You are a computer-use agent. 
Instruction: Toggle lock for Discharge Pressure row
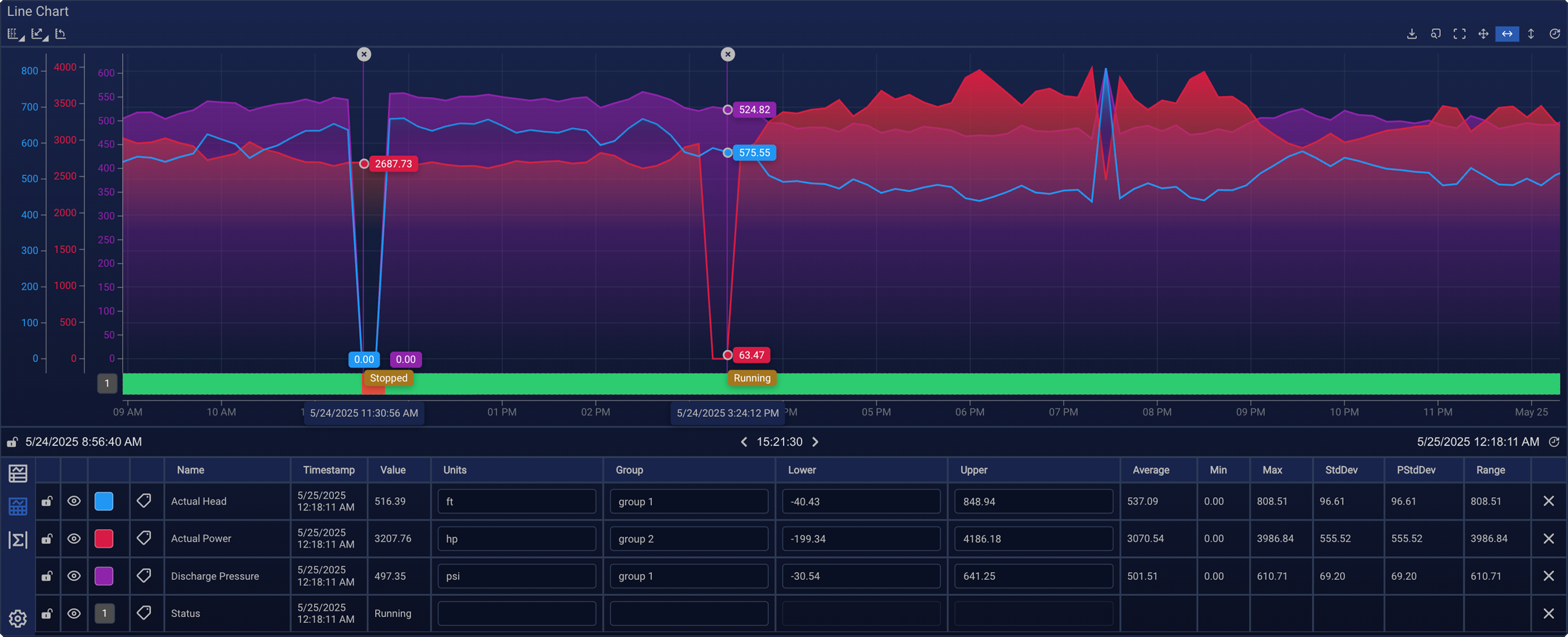tap(47, 576)
